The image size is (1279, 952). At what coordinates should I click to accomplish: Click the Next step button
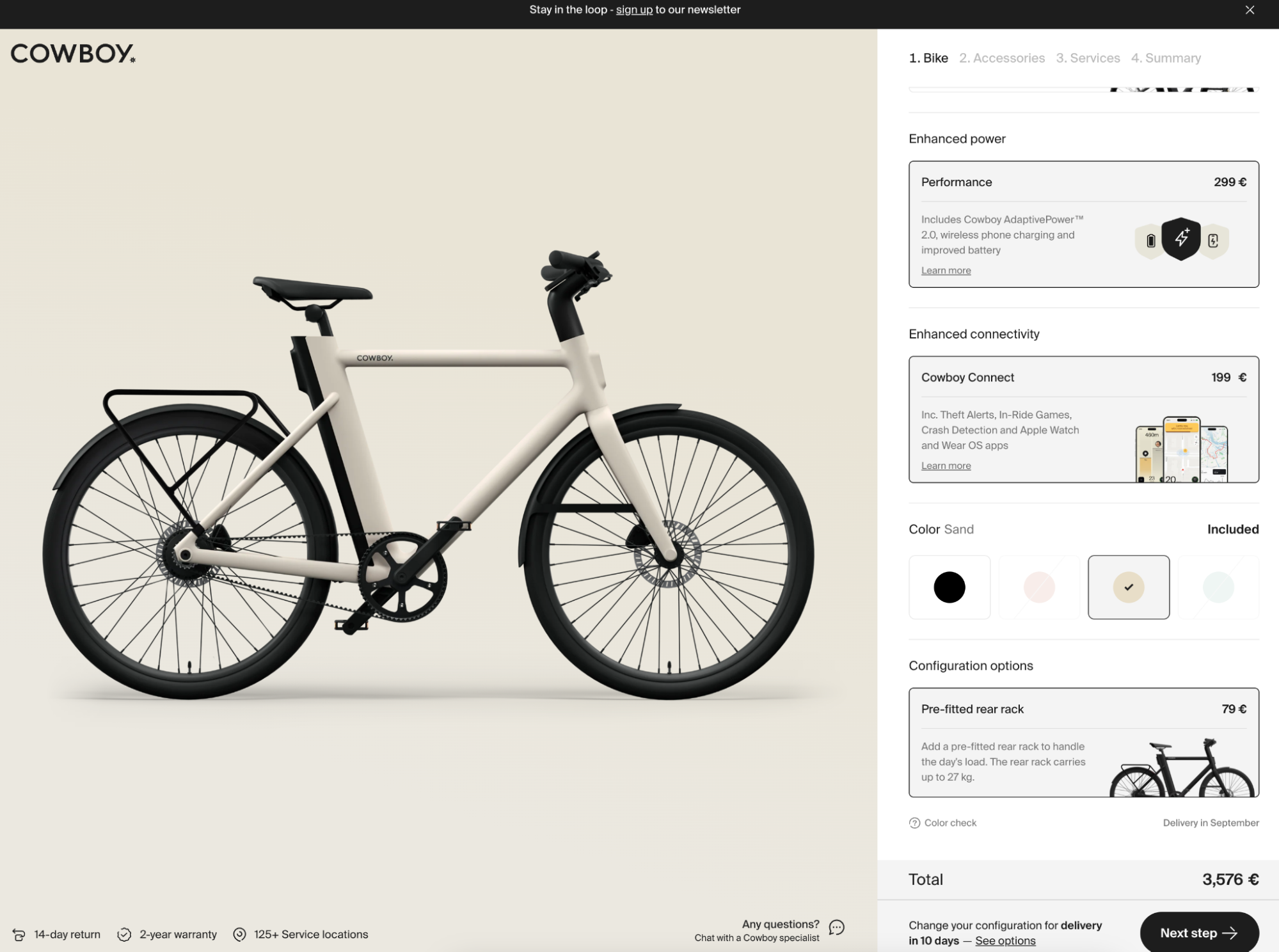click(1199, 933)
